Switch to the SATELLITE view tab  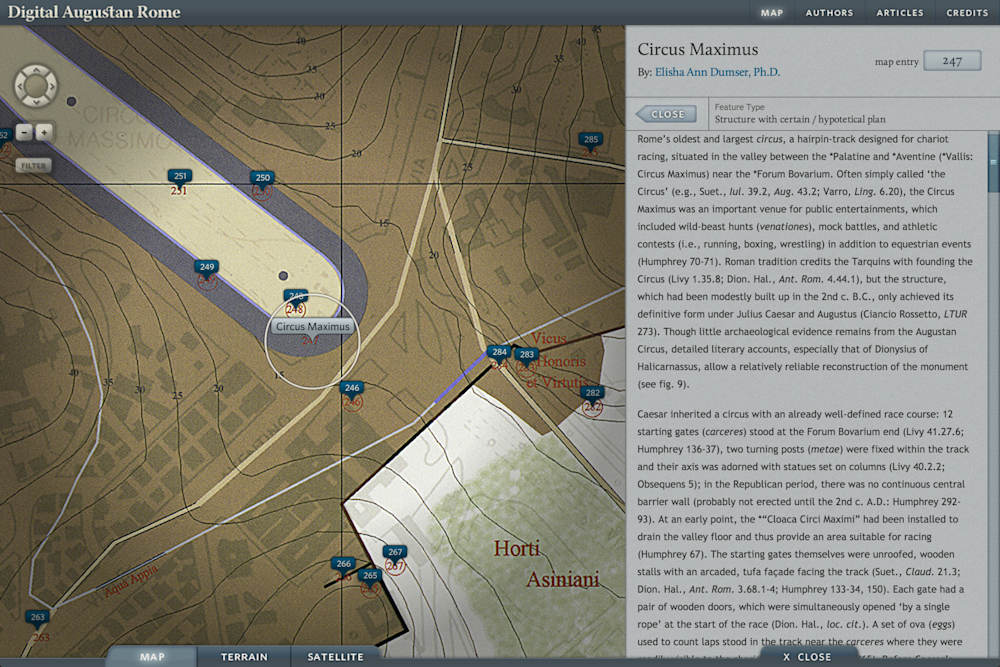[x=335, y=657]
